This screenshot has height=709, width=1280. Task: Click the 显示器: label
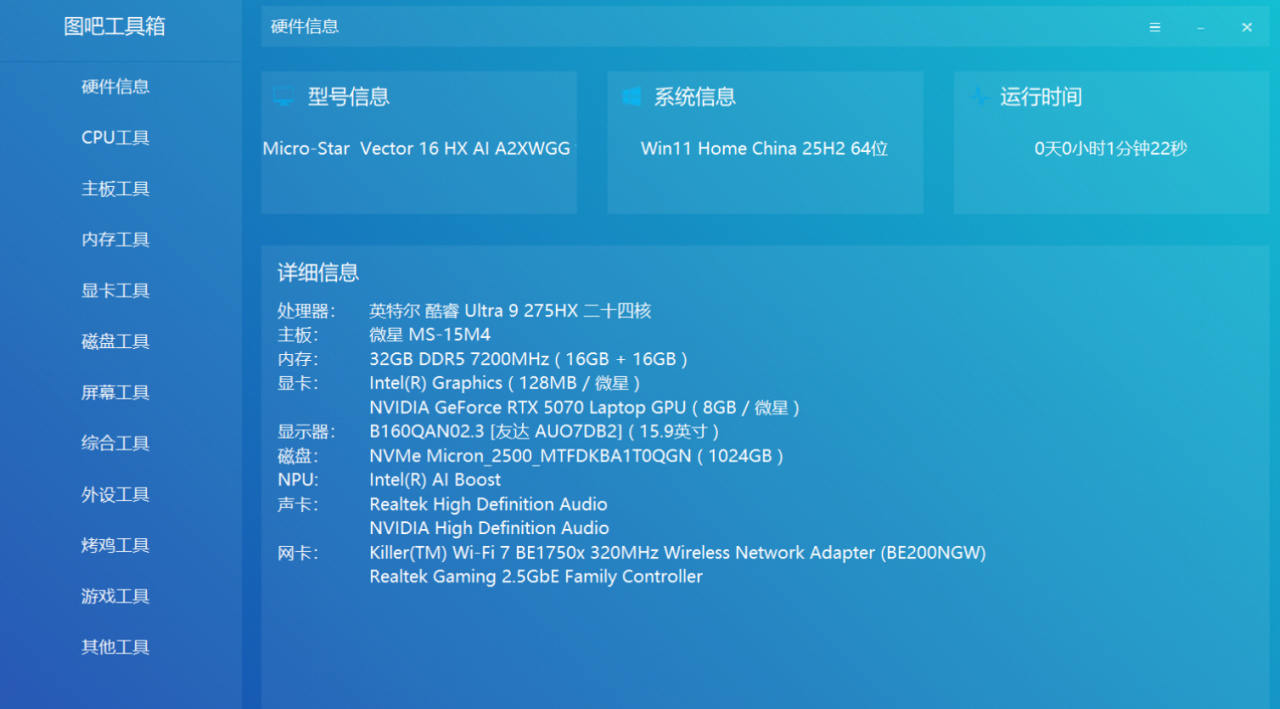(x=306, y=432)
